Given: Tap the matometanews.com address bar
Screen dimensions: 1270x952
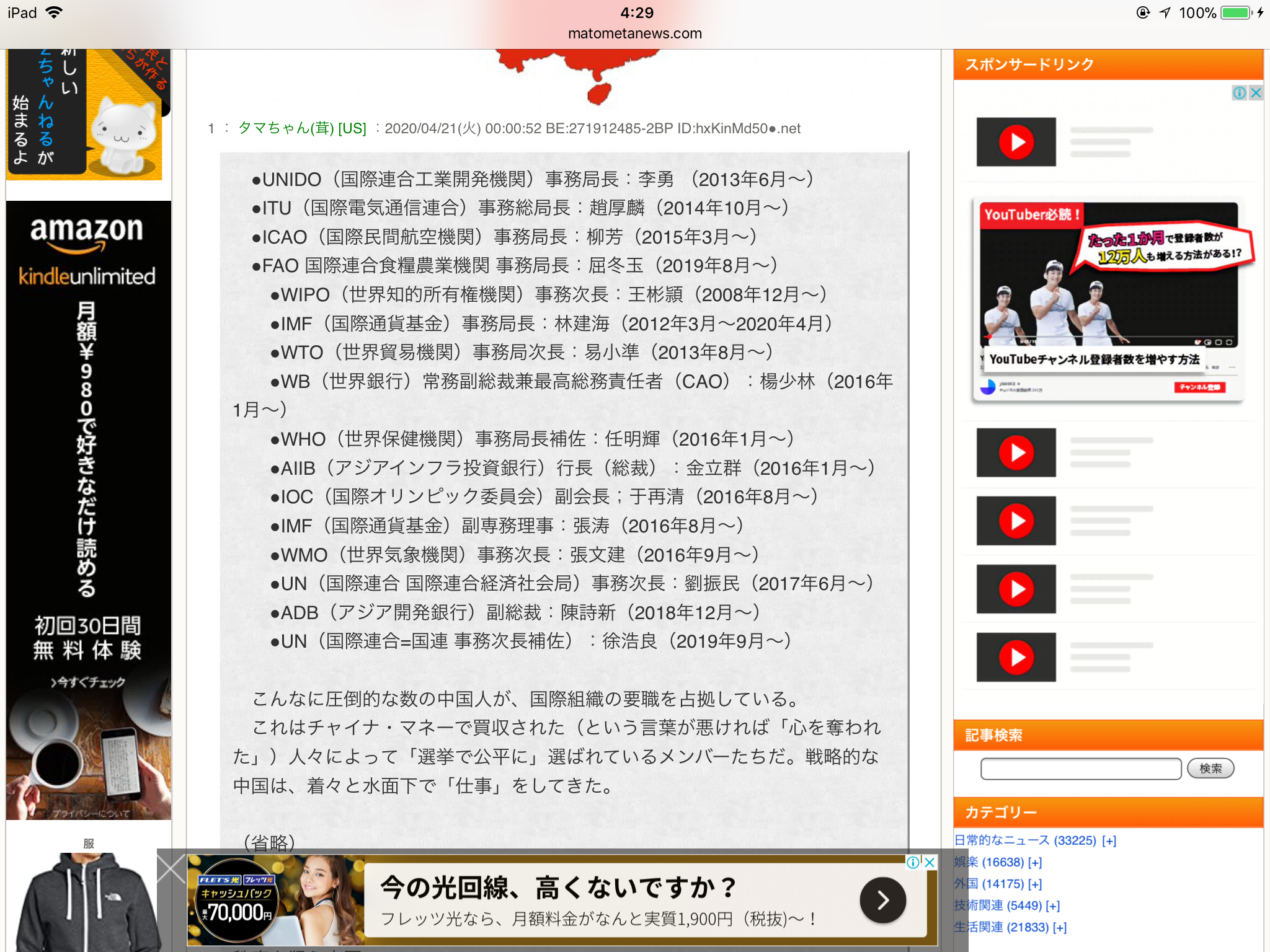Looking at the screenshot, I should tap(635, 33).
